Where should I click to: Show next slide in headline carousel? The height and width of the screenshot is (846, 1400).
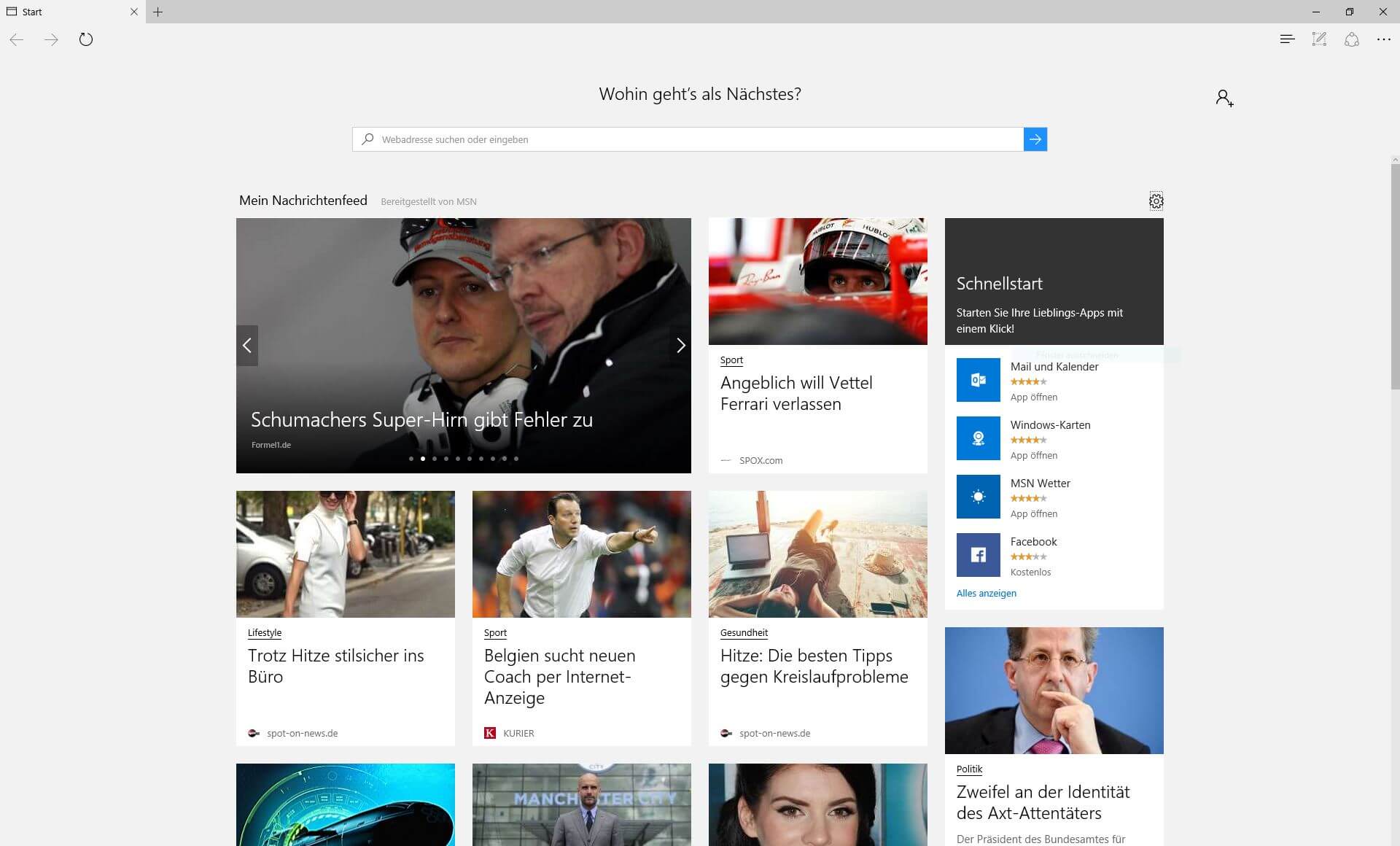pos(680,346)
